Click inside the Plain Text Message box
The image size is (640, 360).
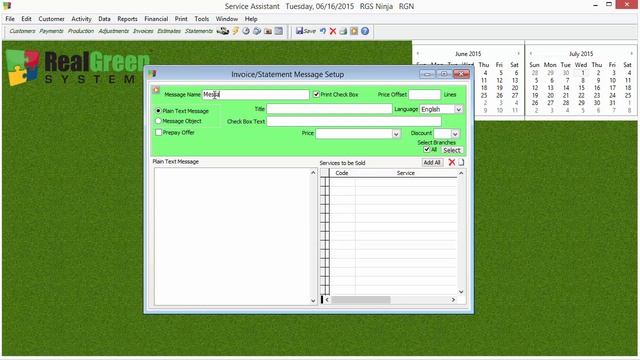coord(232,236)
